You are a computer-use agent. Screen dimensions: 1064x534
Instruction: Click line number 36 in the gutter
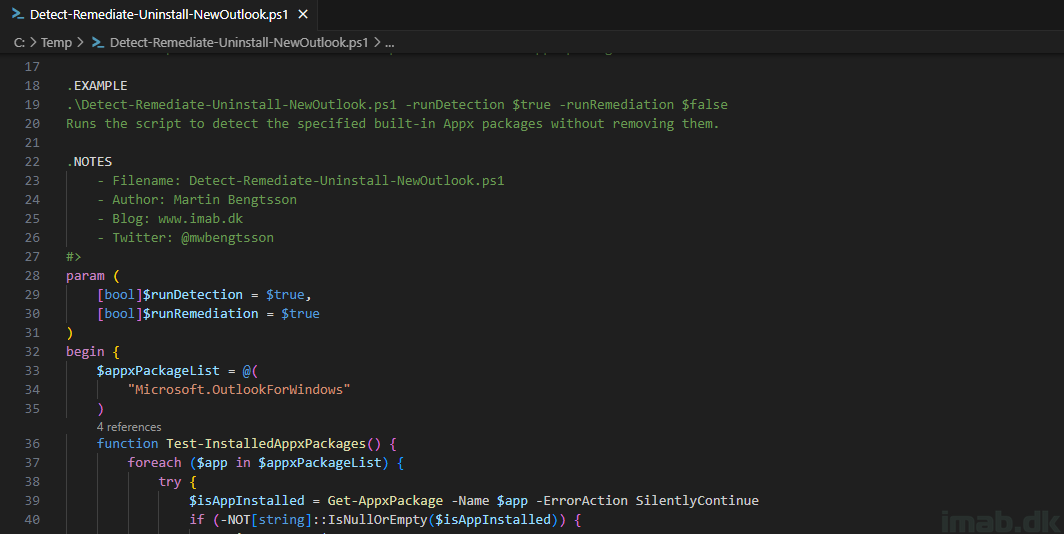coord(32,443)
